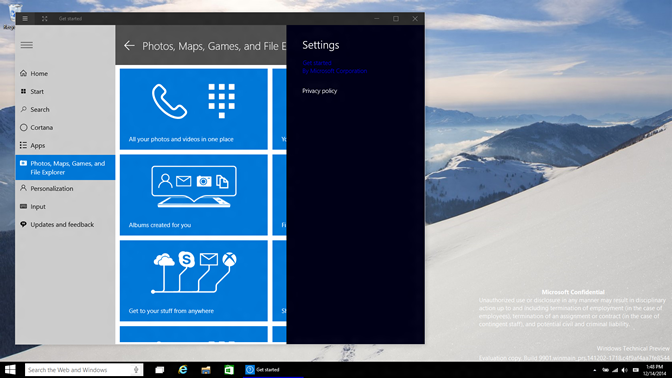672x378 pixels.
Task: Open the Apps section
Action: (x=65, y=145)
